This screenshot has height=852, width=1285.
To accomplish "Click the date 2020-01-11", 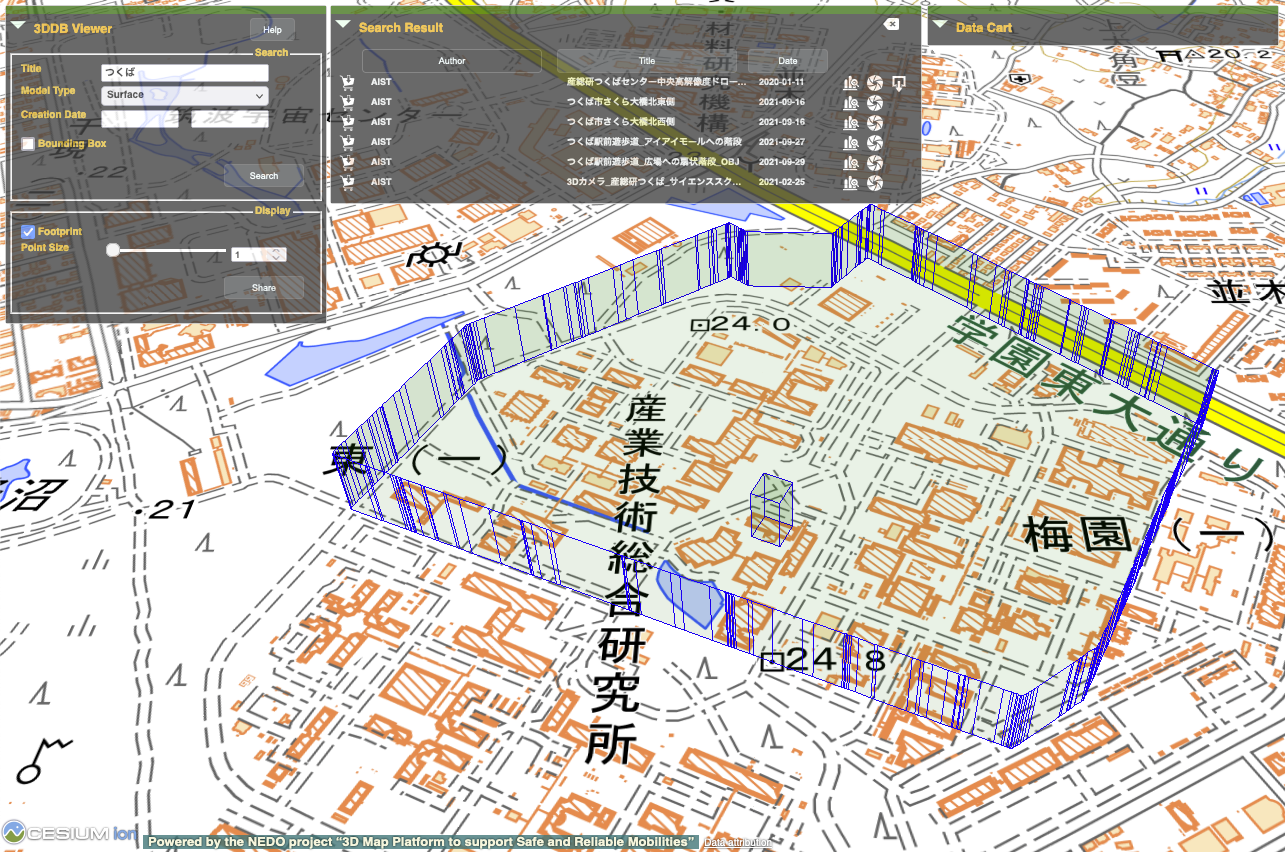I will click(783, 82).
